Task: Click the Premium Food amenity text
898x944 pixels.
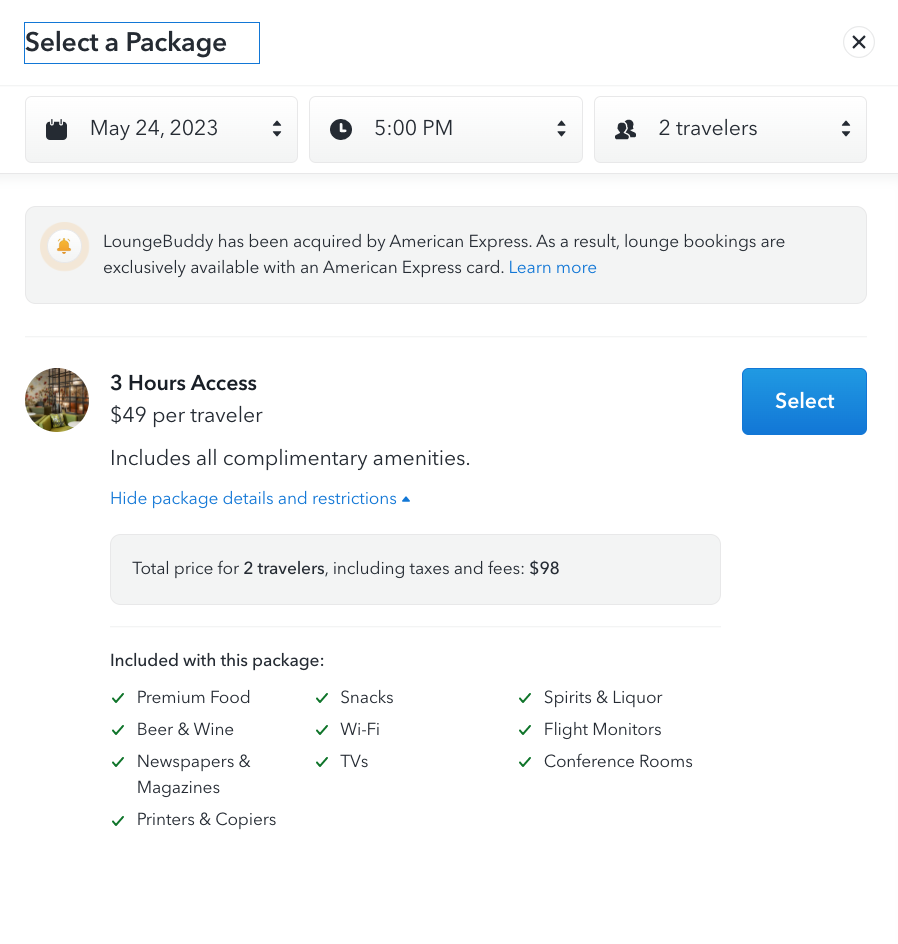Action: click(193, 697)
